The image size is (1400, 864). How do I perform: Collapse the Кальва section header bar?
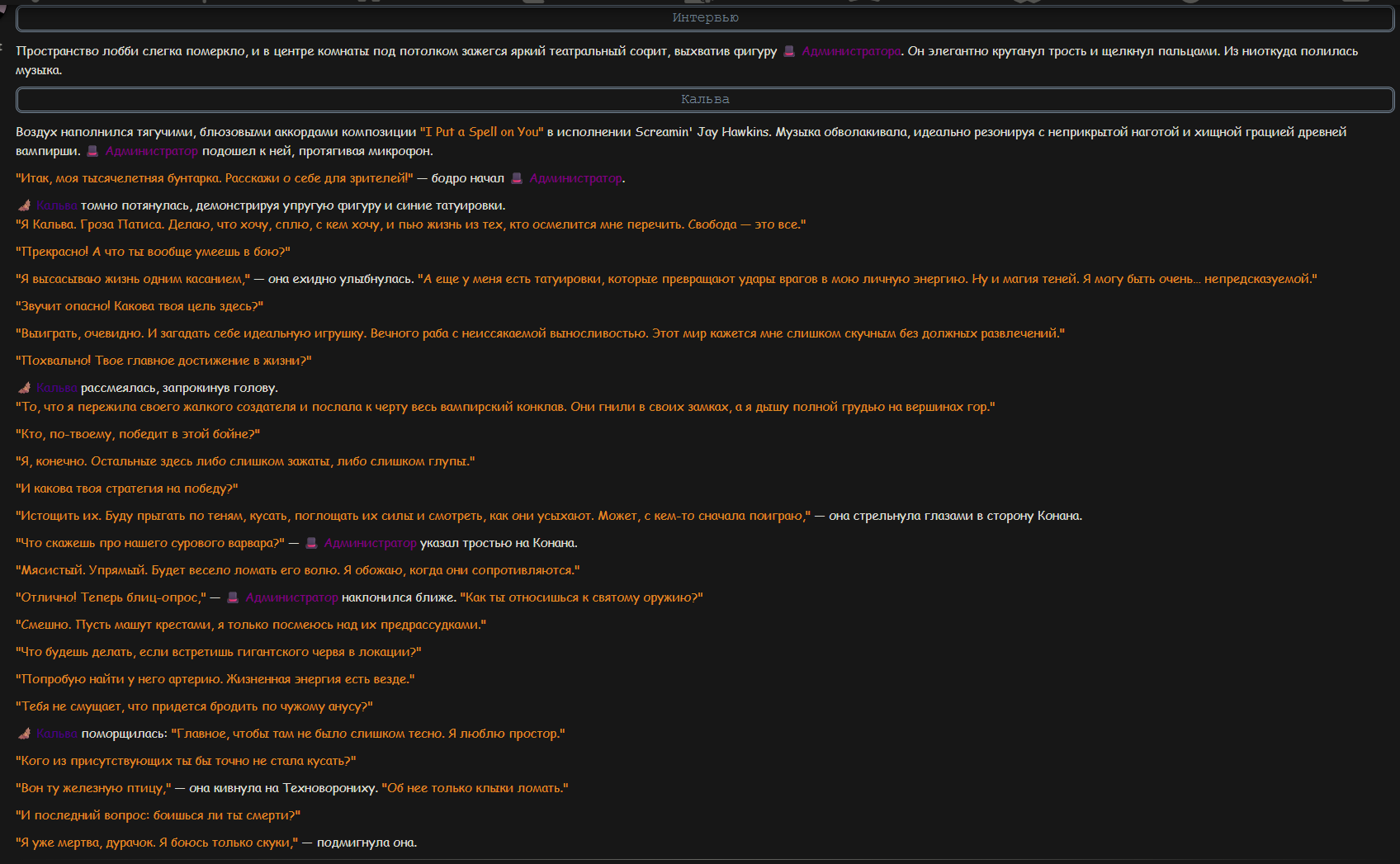(705, 100)
